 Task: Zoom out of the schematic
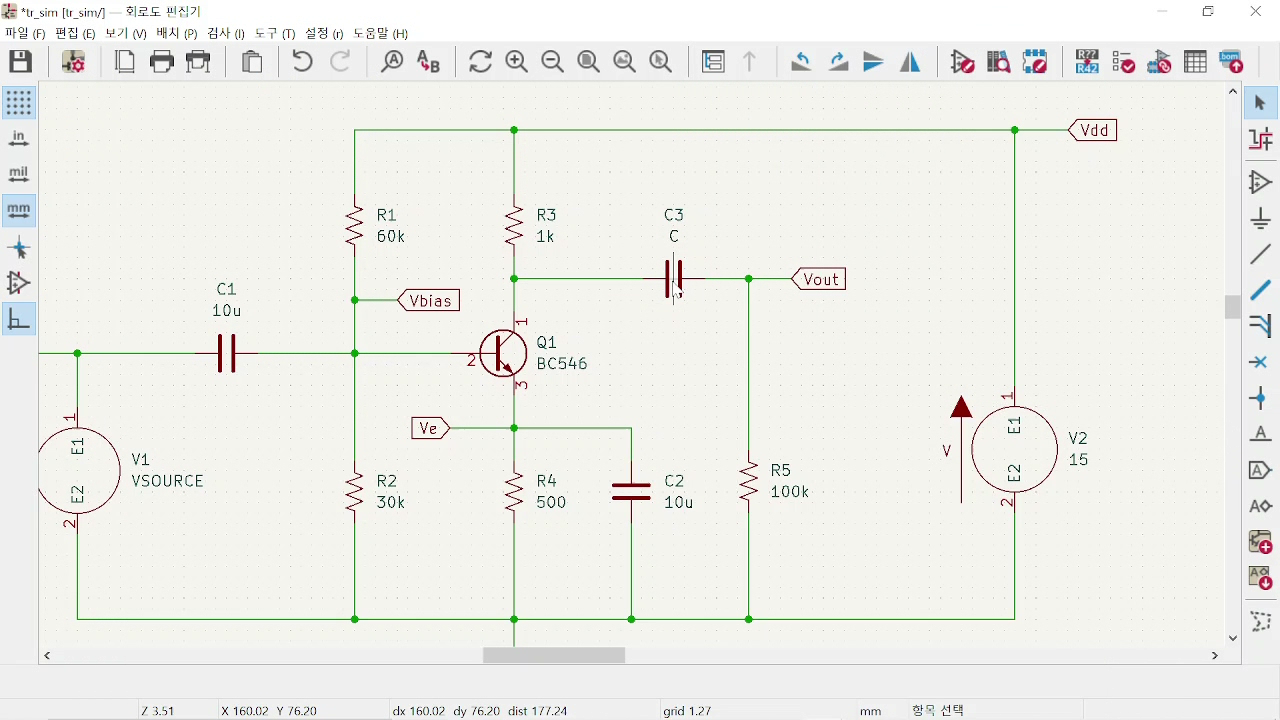[553, 62]
